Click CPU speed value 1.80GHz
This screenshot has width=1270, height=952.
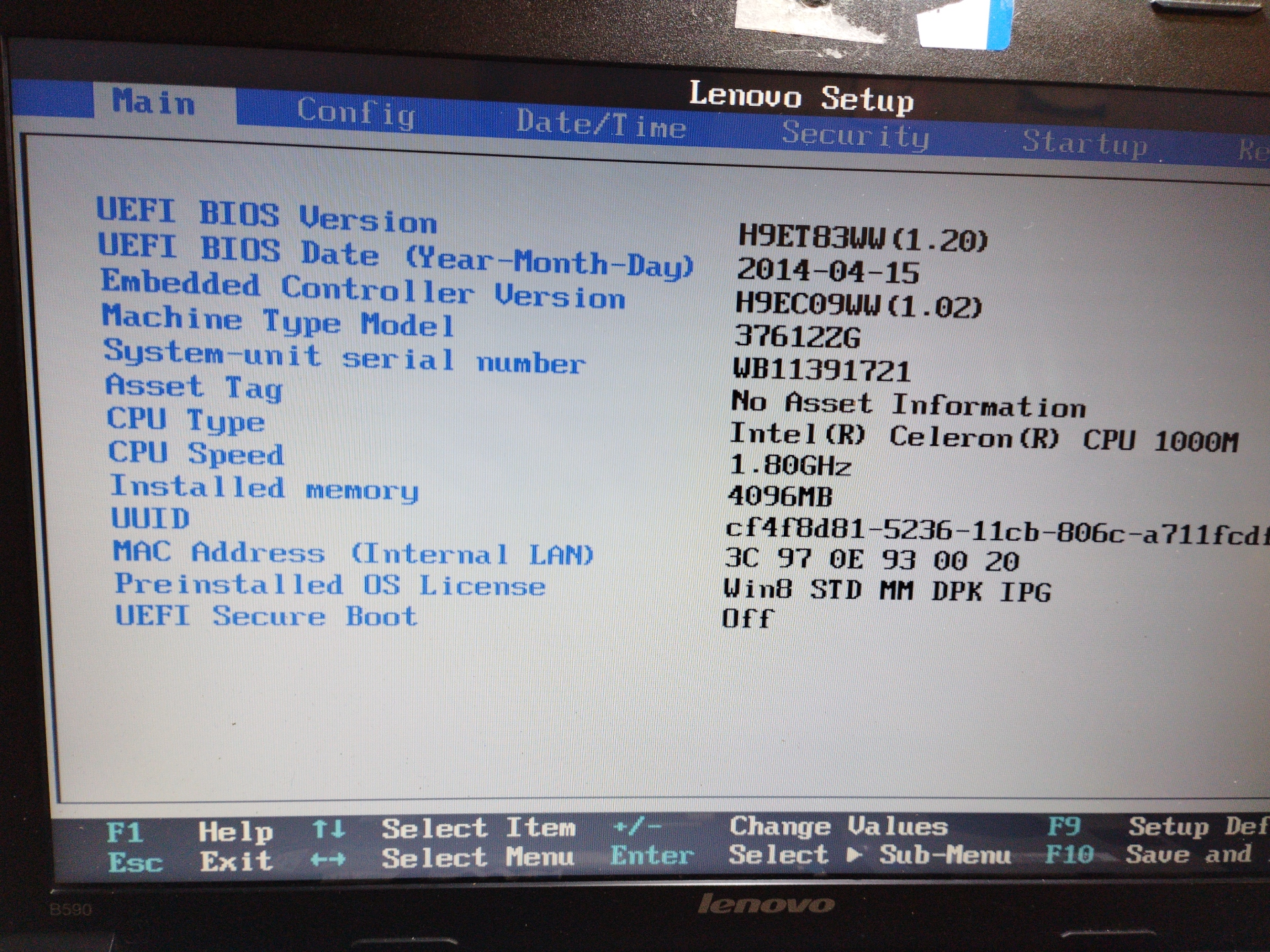pyautogui.click(x=790, y=465)
